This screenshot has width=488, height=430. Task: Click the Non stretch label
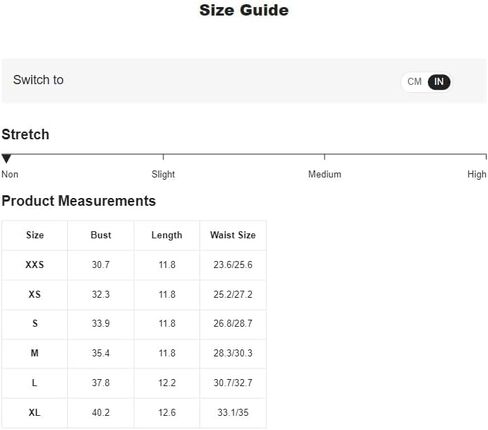pyautogui.click(x=10, y=174)
